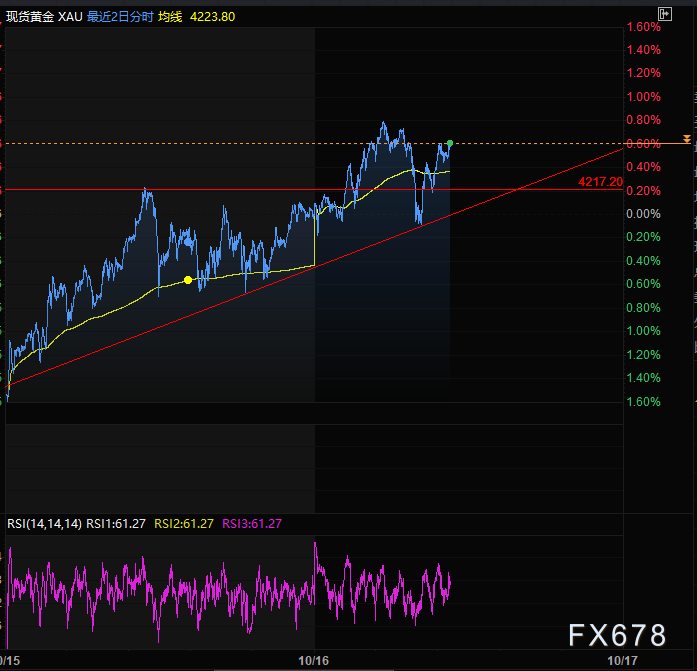Viewport: 697px width, 671px height.
Task: Open the 最近2日分时 period selector
Action: (x=119, y=16)
